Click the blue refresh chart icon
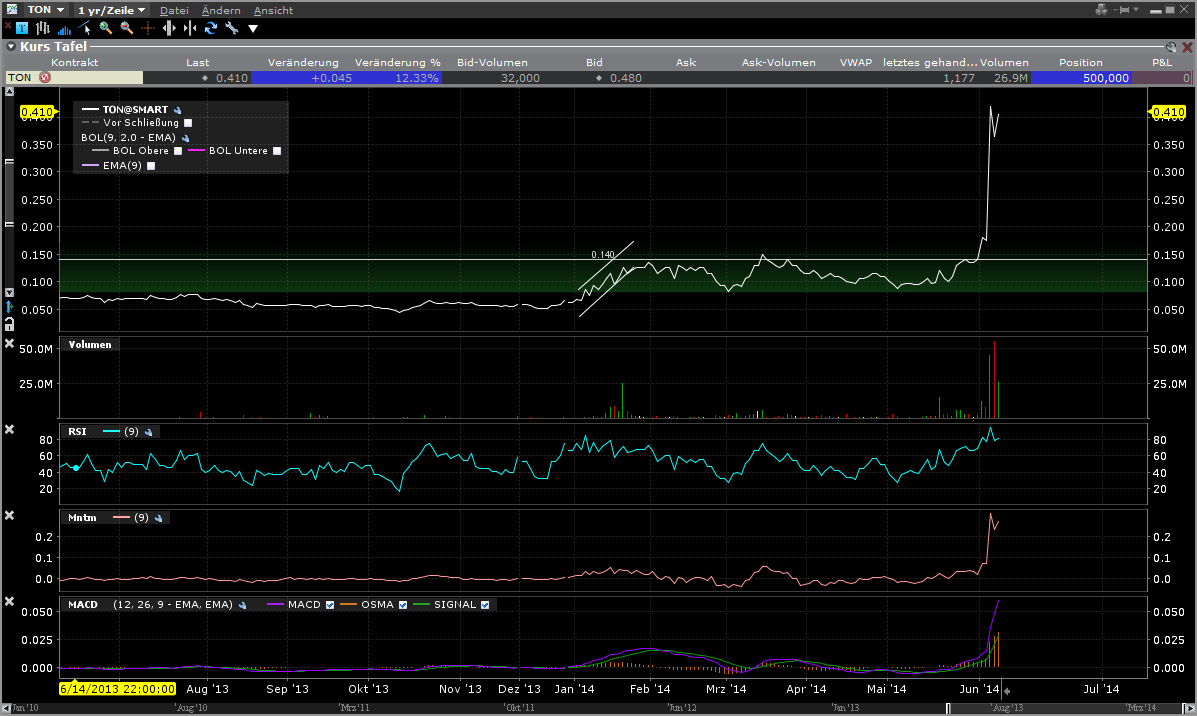The width and height of the screenshot is (1197, 716). pos(211,28)
